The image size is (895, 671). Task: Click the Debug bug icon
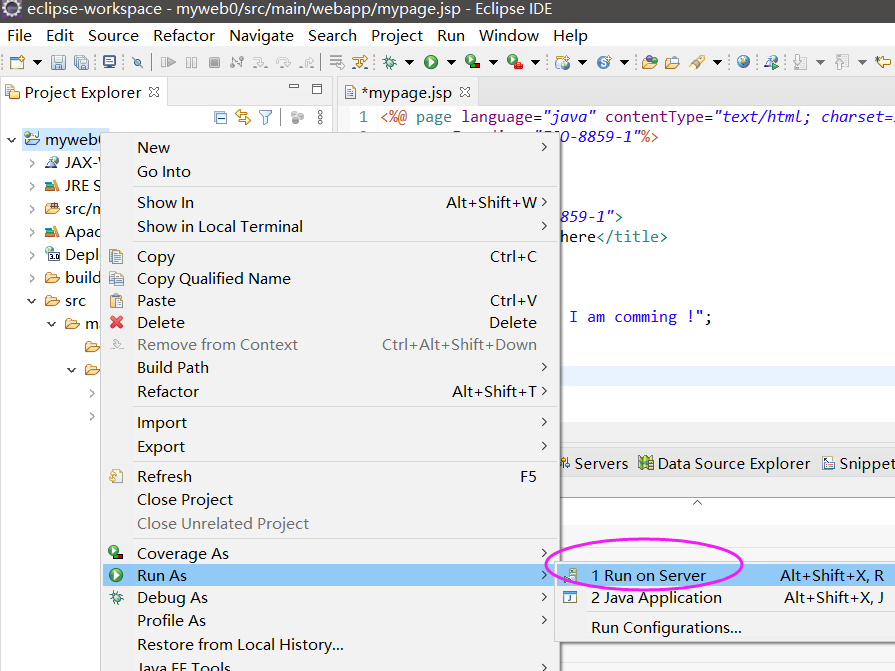[390, 62]
